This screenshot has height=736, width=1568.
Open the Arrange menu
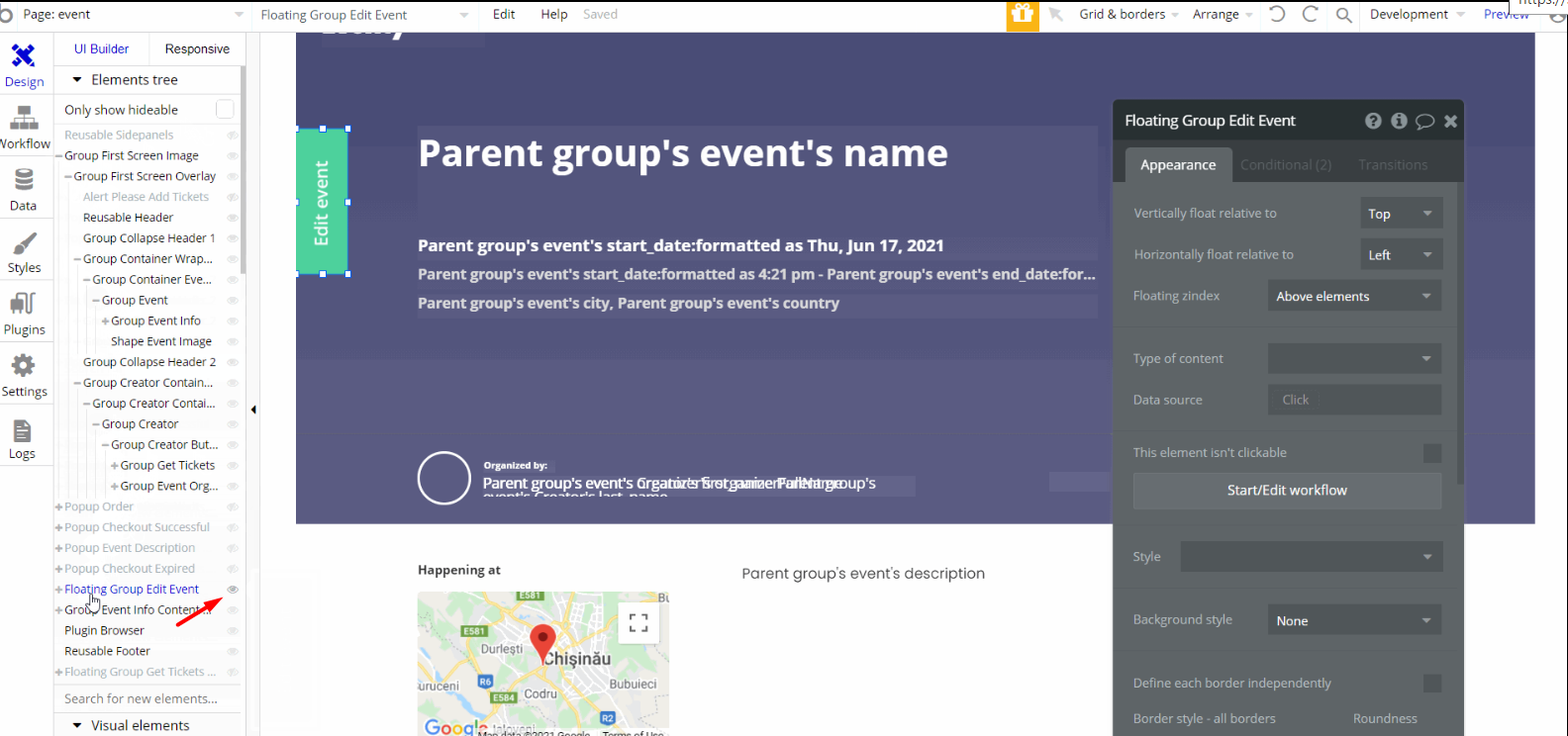1223,15
